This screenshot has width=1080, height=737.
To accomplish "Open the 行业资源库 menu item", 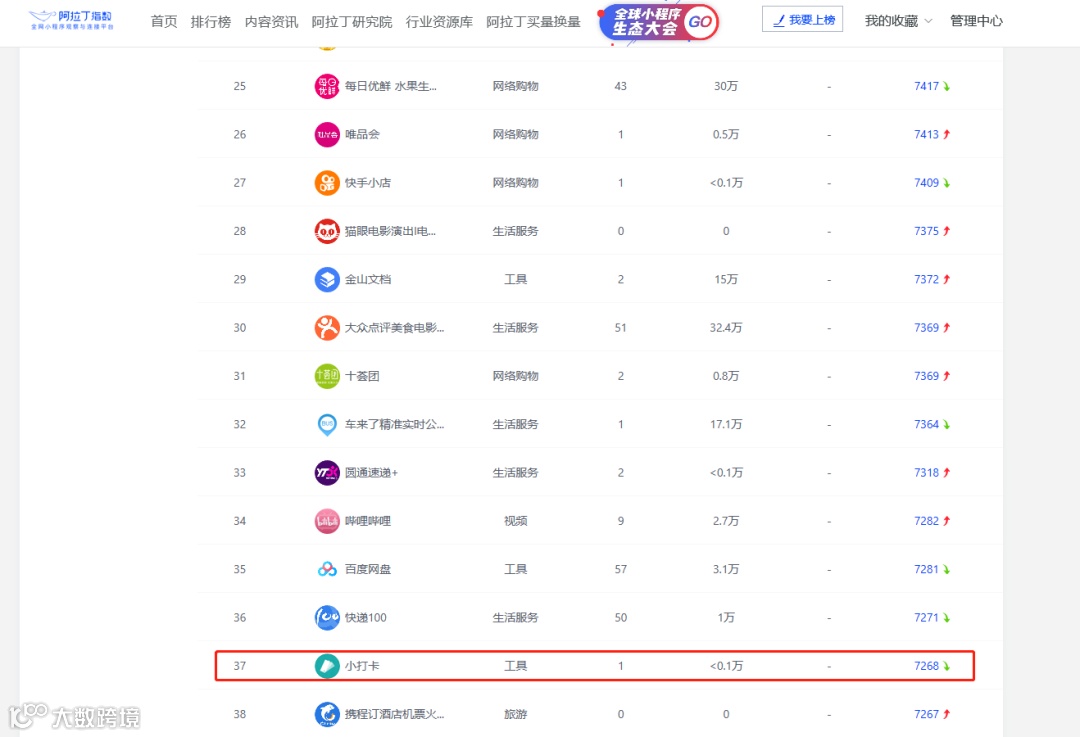I will pyautogui.click(x=439, y=22).
